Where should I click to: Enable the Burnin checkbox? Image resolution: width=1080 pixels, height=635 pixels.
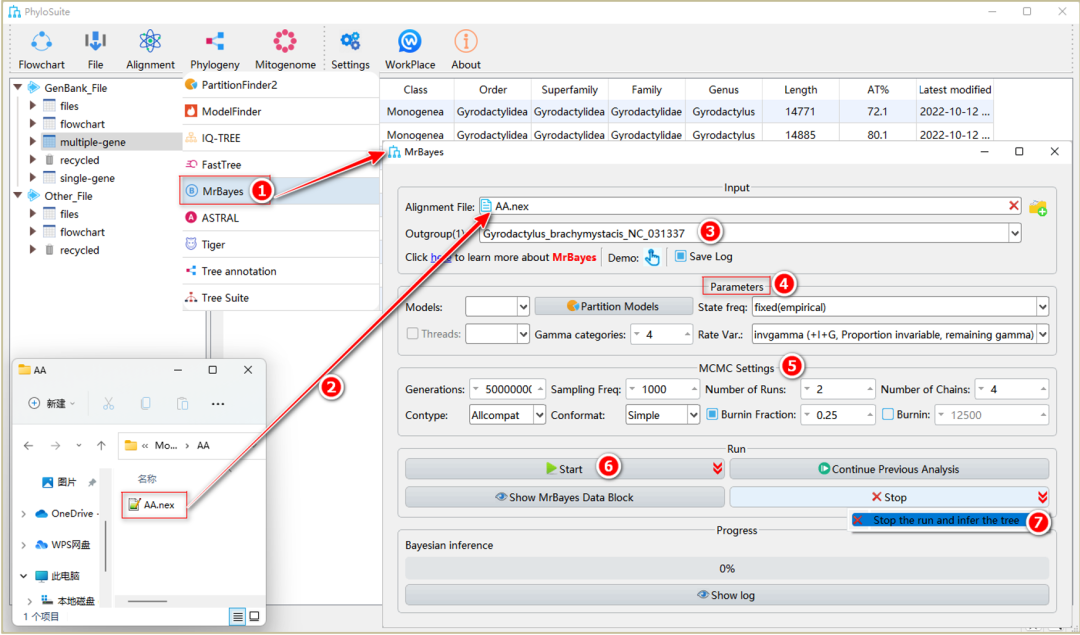click(x=888, y=415)
